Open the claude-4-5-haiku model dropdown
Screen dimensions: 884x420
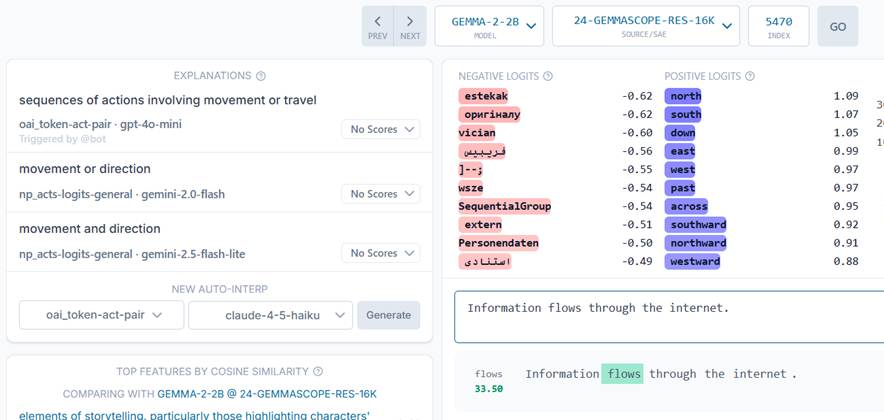coord(270,315)
